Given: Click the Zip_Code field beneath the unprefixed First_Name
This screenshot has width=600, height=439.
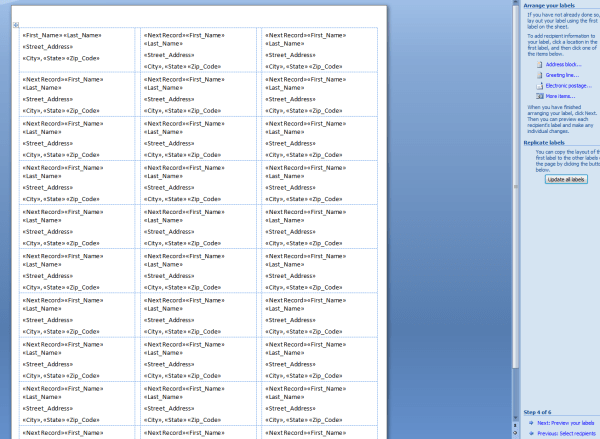Looking at the screenshot, I should 83,58.
